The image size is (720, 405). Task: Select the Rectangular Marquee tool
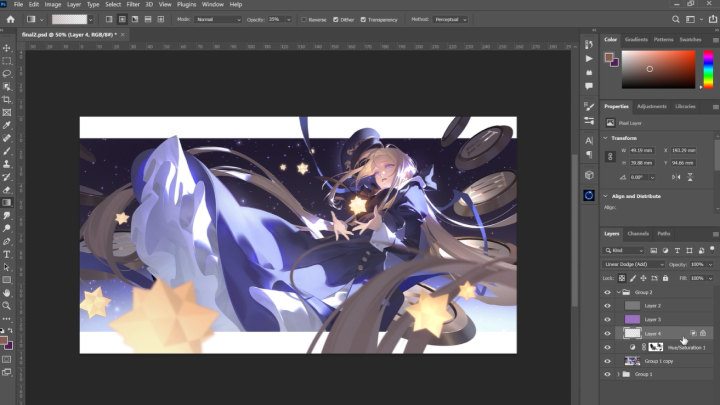tap(7, 61)
